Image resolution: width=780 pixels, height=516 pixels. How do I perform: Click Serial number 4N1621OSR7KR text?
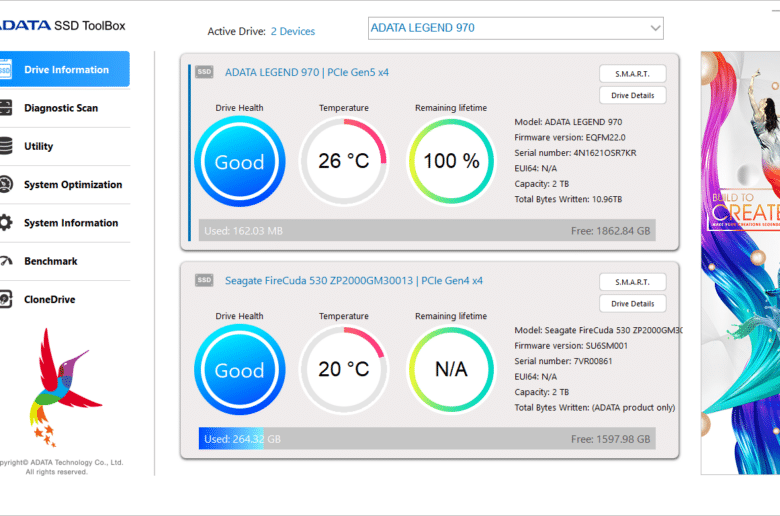click(575, 153)
